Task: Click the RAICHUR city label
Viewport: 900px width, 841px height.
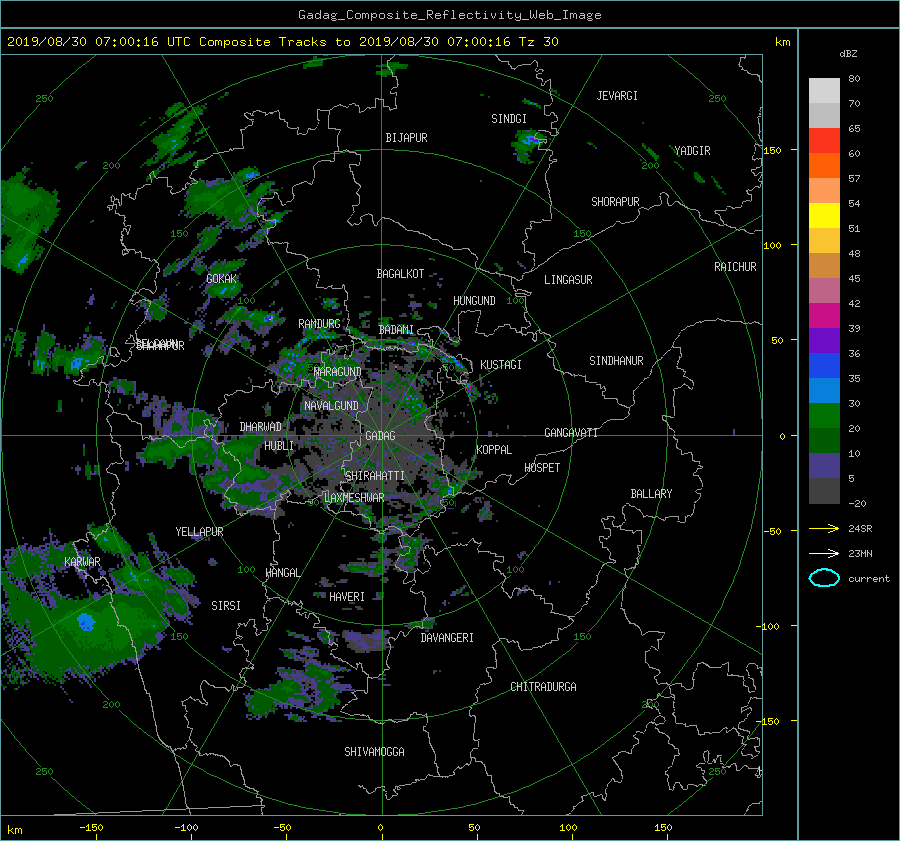Action: (735, 267)
